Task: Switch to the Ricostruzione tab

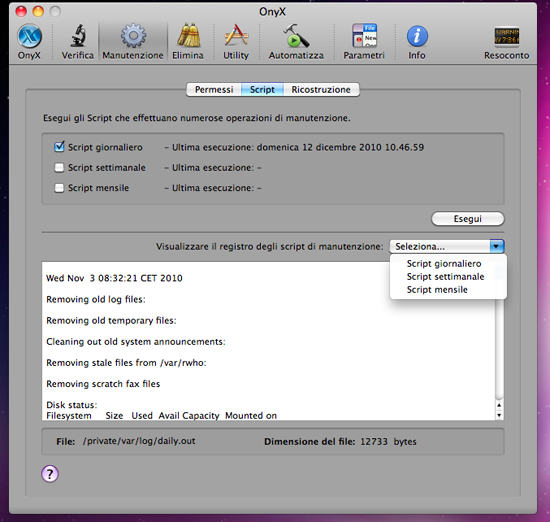Action: pyautogui.click(x=321, y=89)
